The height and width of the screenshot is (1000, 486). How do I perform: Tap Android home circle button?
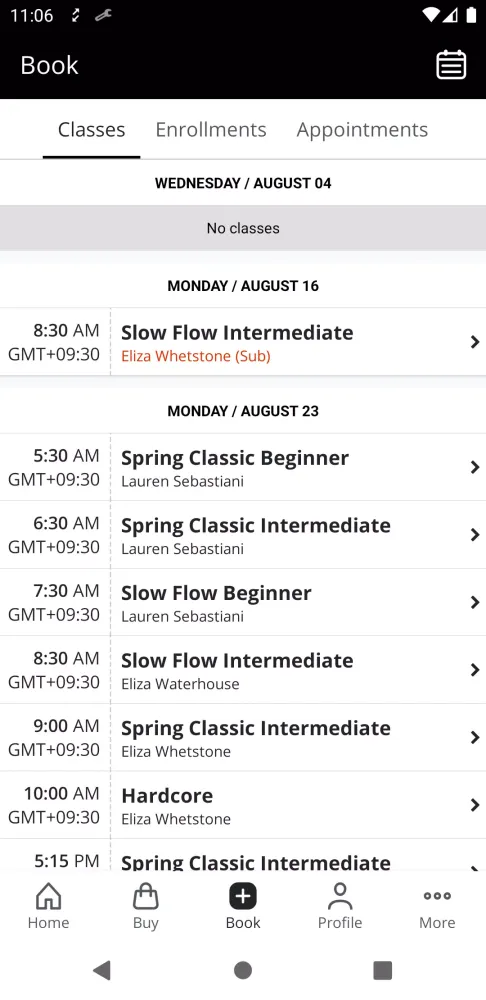(x=243, y=970)
